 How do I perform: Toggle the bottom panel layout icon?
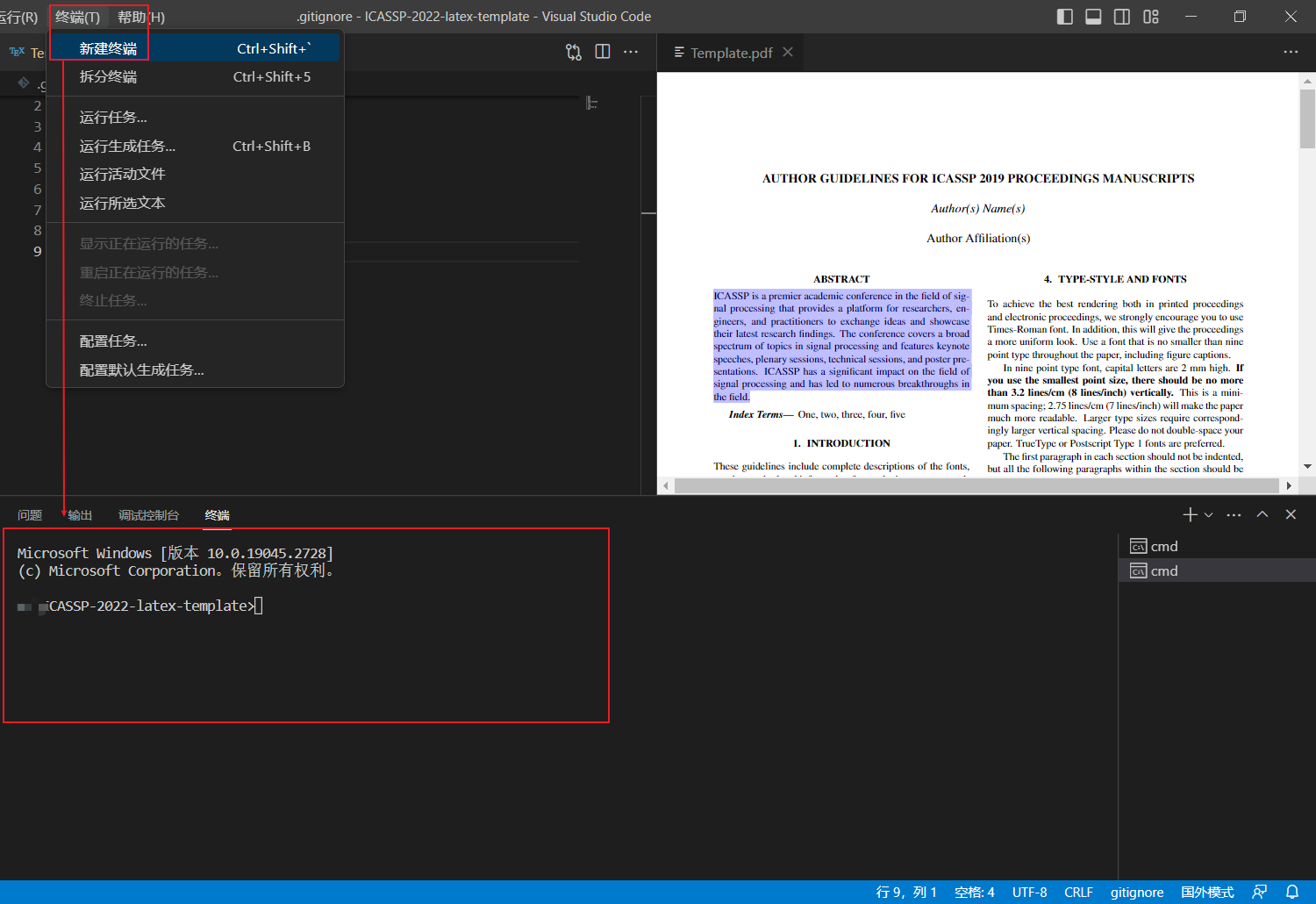[x=1093, y=17]
